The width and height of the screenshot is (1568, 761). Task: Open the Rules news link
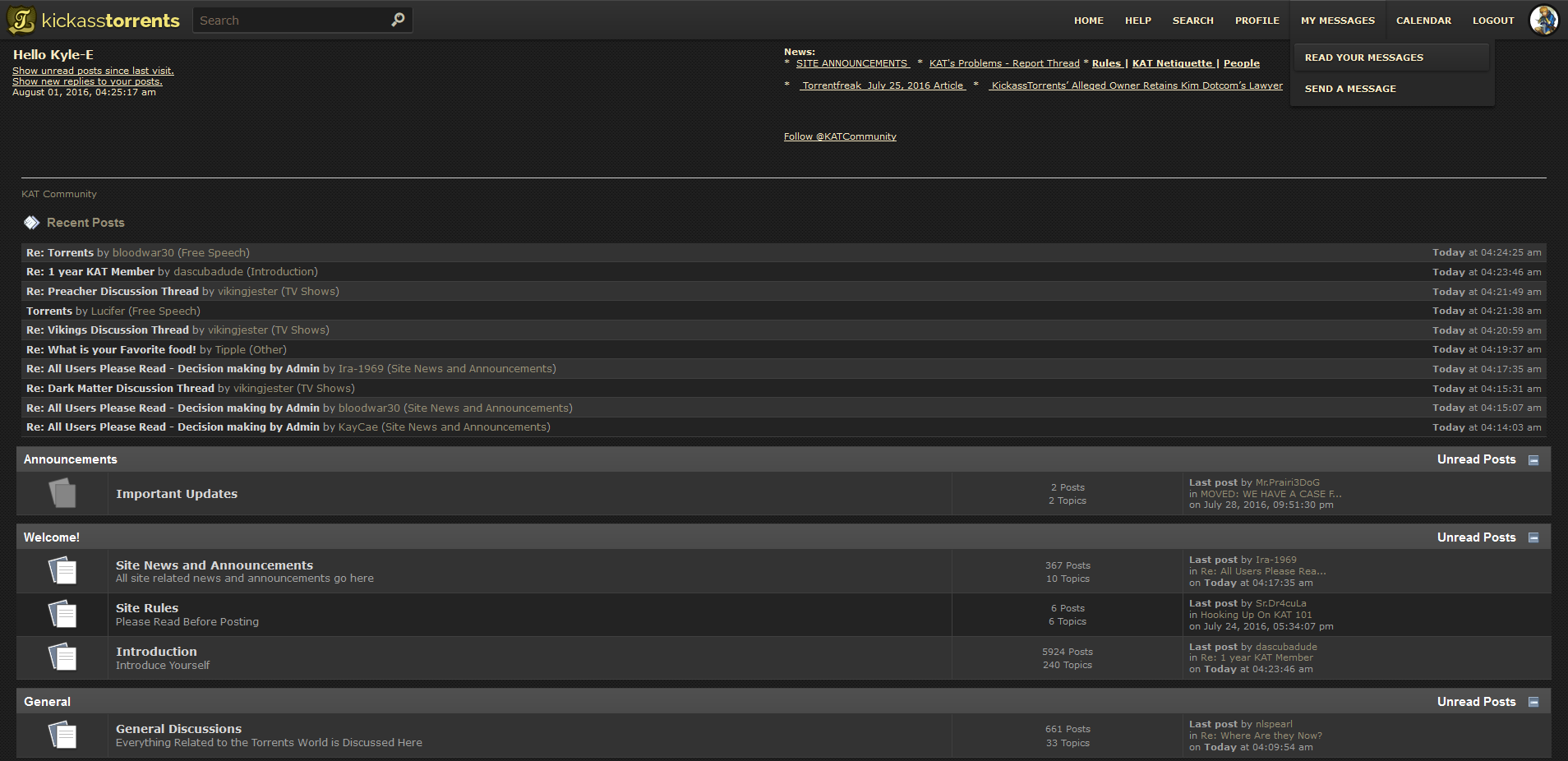click(x=1106, y=63)
